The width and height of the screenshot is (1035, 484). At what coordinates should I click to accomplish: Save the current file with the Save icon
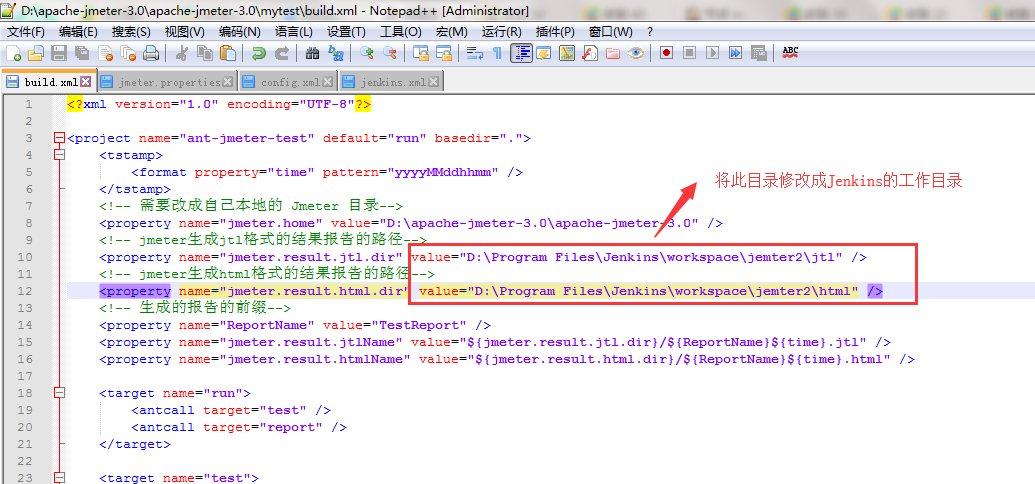(59, 53)
